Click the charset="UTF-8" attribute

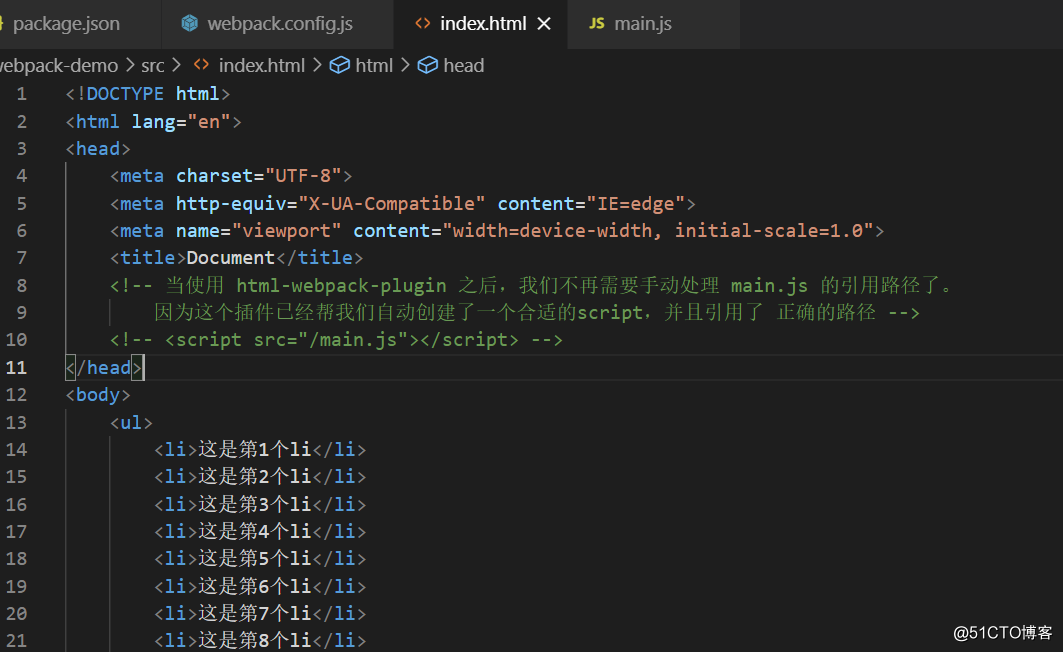[259, 176]
